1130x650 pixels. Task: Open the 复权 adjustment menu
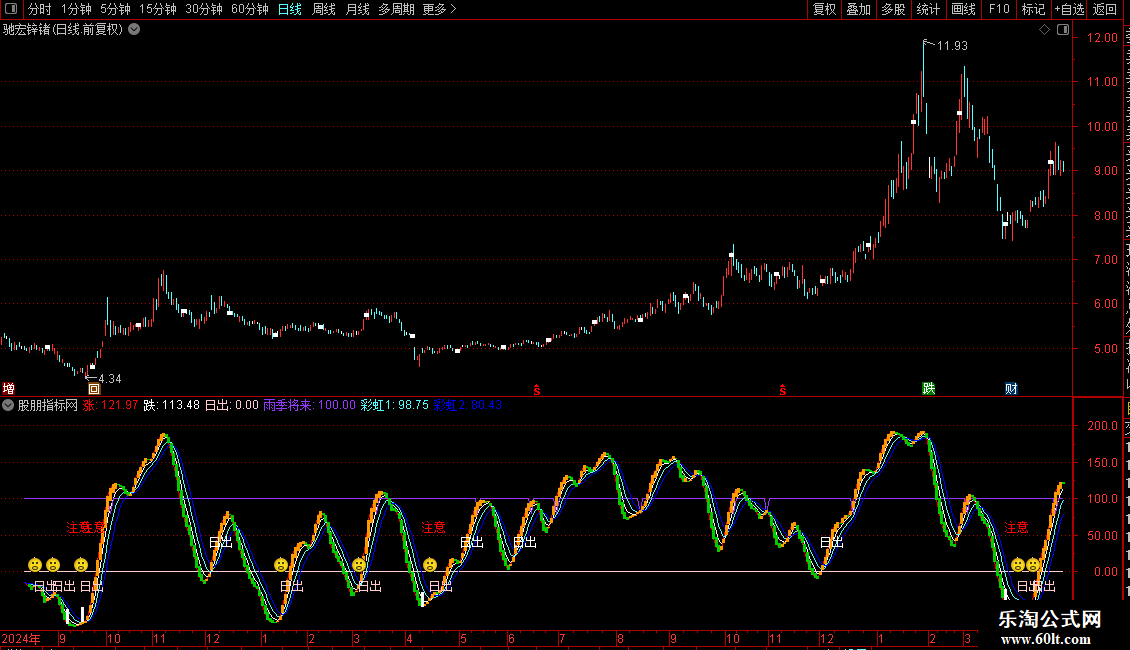824,9
